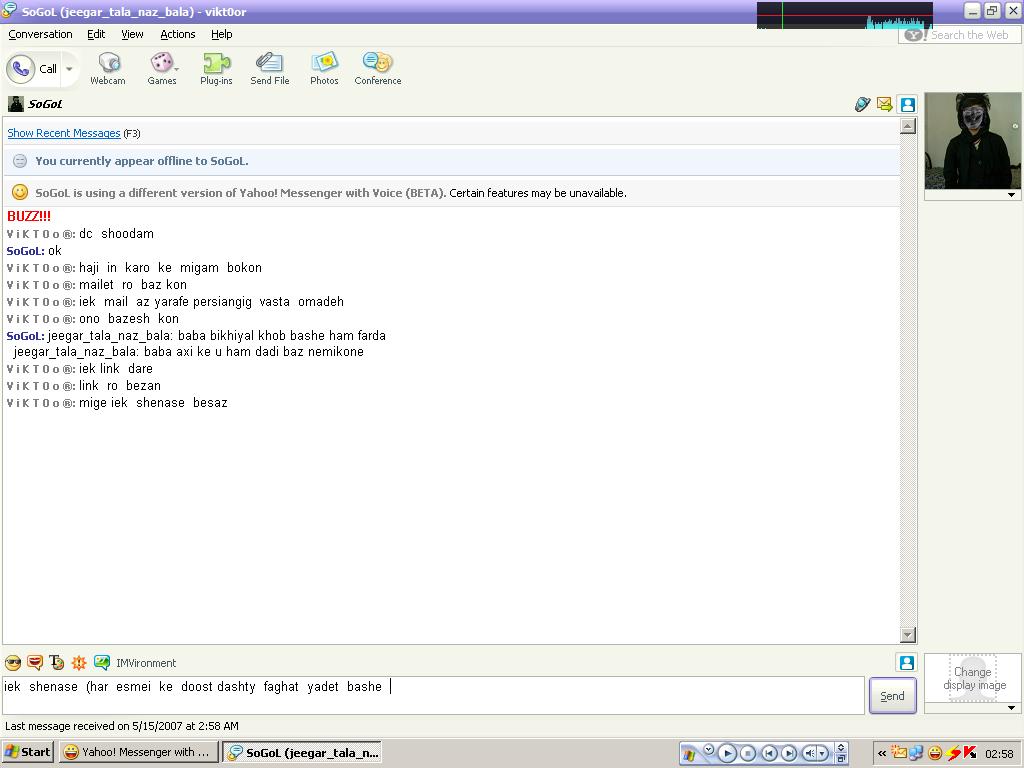Click Previous track on taskbar media player
1024x768 pixels.
click(769, 753)
